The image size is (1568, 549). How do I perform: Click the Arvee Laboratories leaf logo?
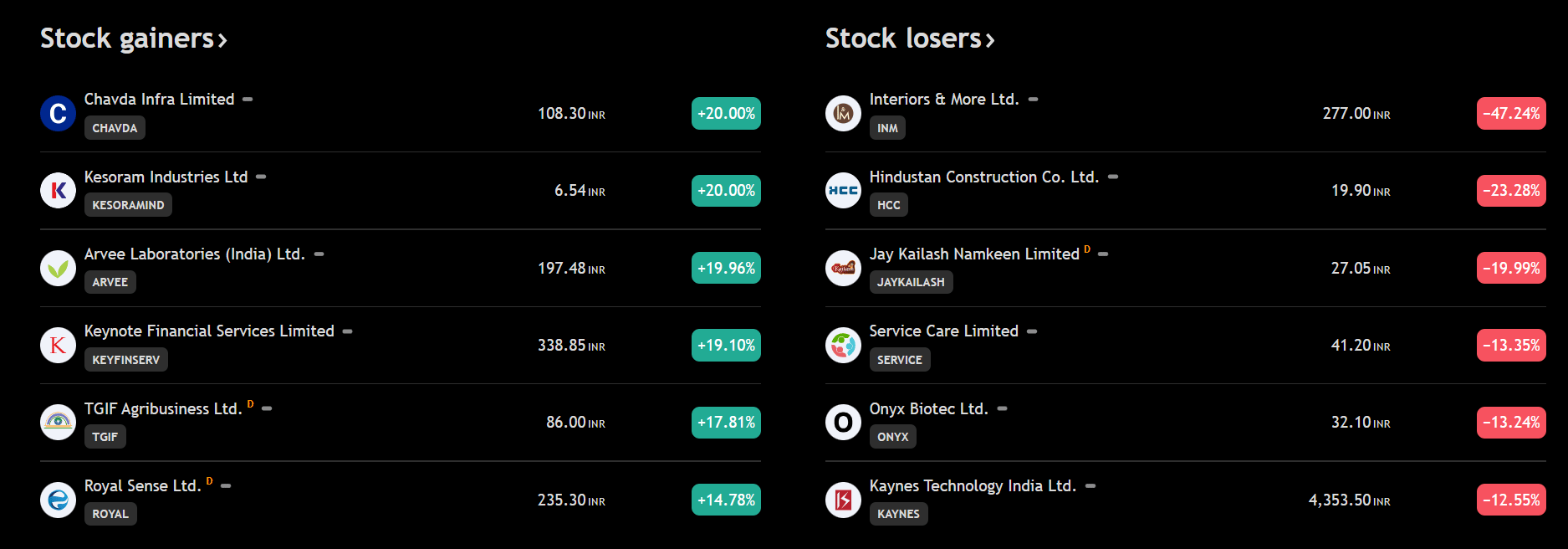point(58,268)
